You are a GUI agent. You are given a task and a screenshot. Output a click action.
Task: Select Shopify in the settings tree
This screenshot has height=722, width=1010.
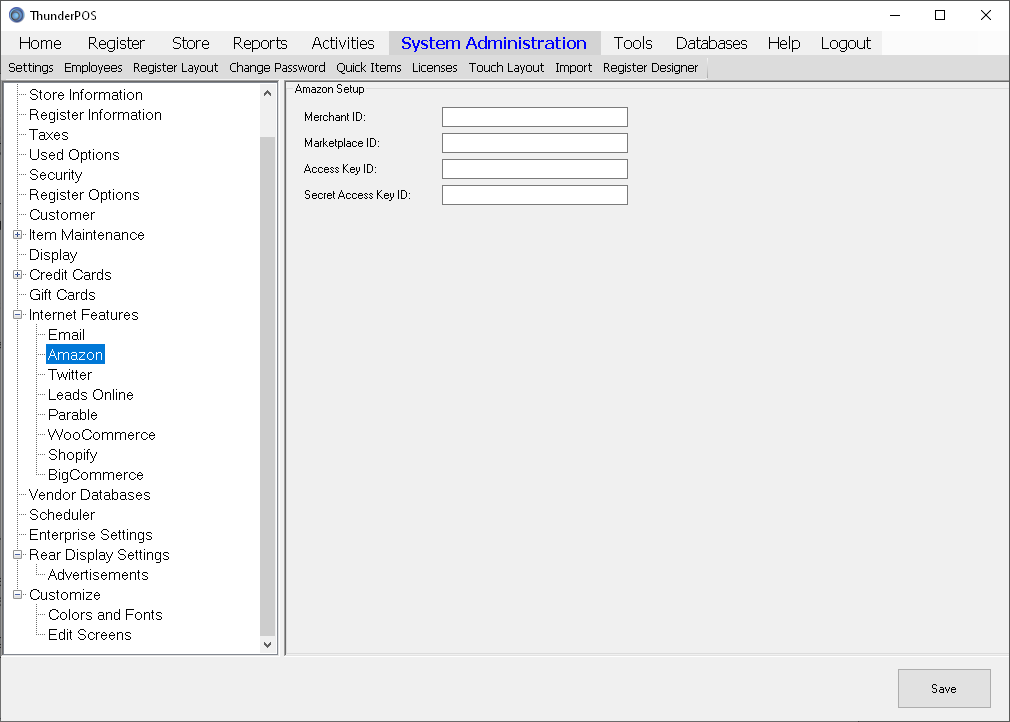pos(73,455)
